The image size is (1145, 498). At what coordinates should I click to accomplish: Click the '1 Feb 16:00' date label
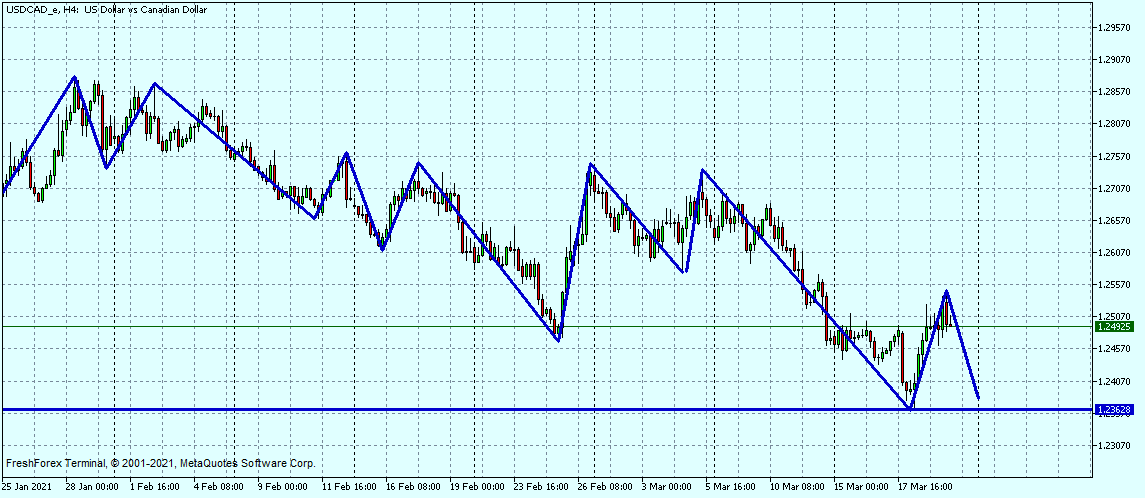click(x=156, y=486)
